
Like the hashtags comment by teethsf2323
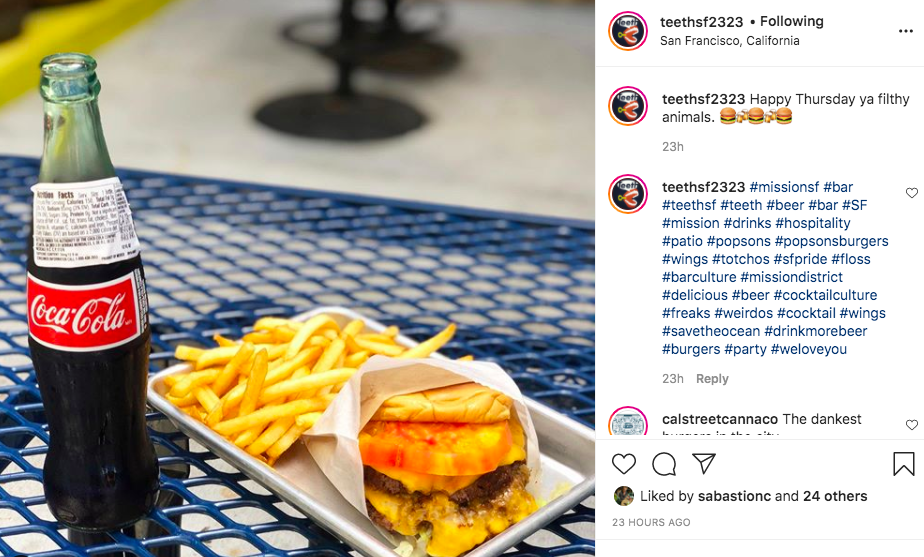pyautogui.click(x=912, y=193)
